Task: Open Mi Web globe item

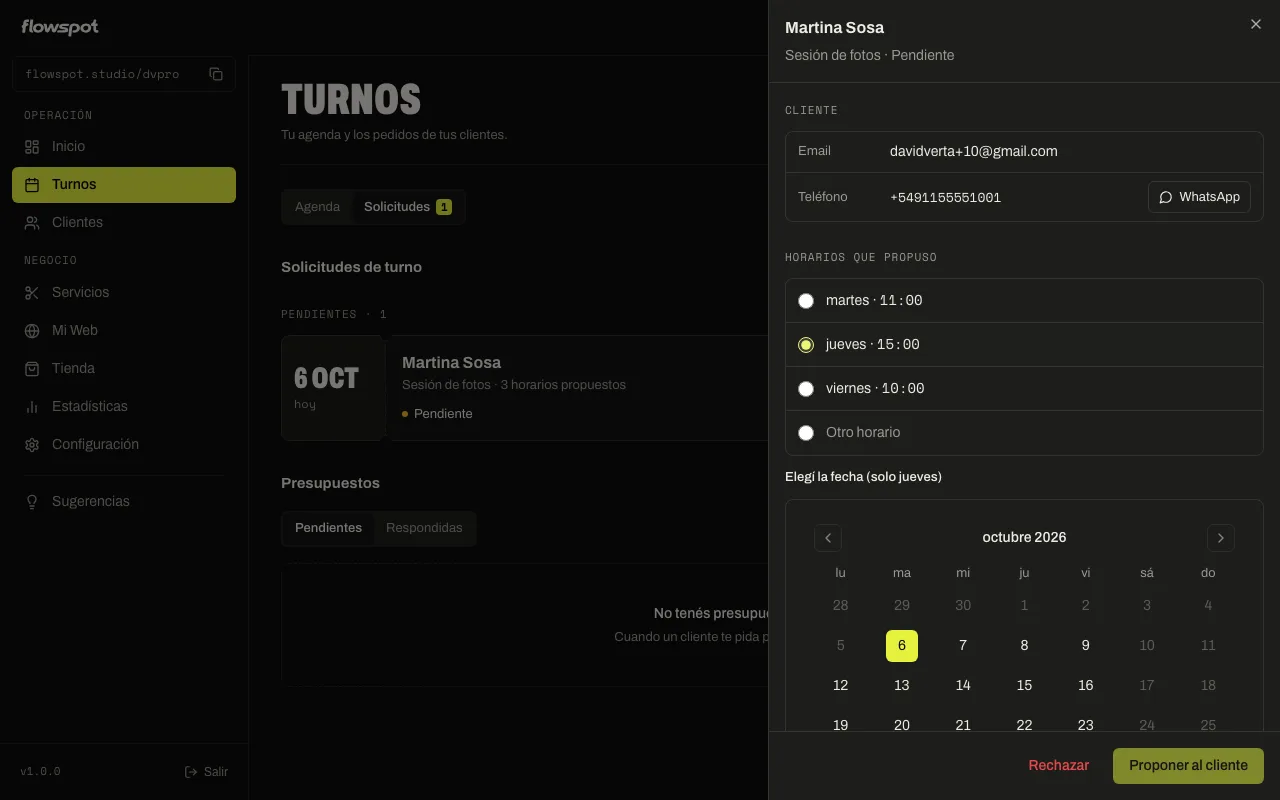Action: click(124, 330)
